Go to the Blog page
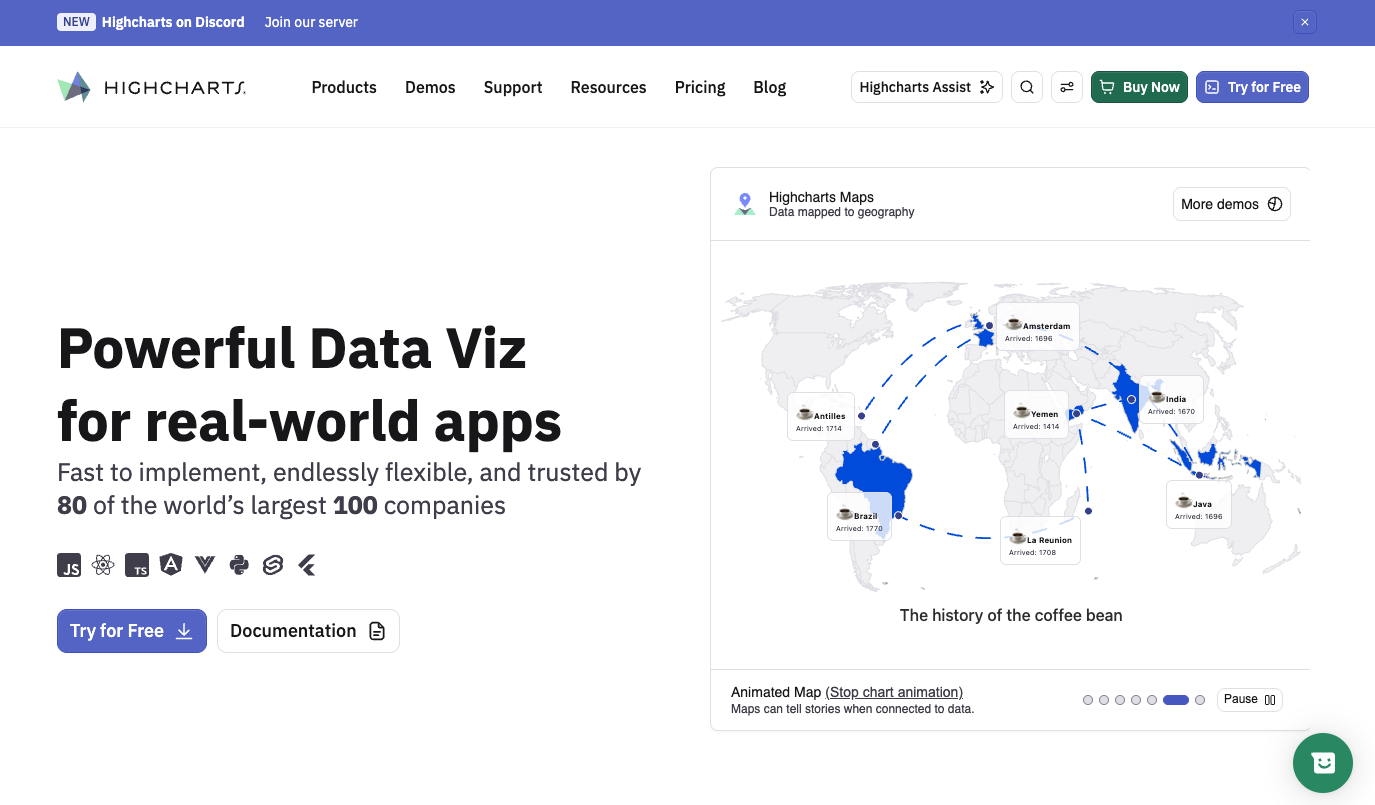The height and width of the screenshot is (805, 1375). (770, 87)
